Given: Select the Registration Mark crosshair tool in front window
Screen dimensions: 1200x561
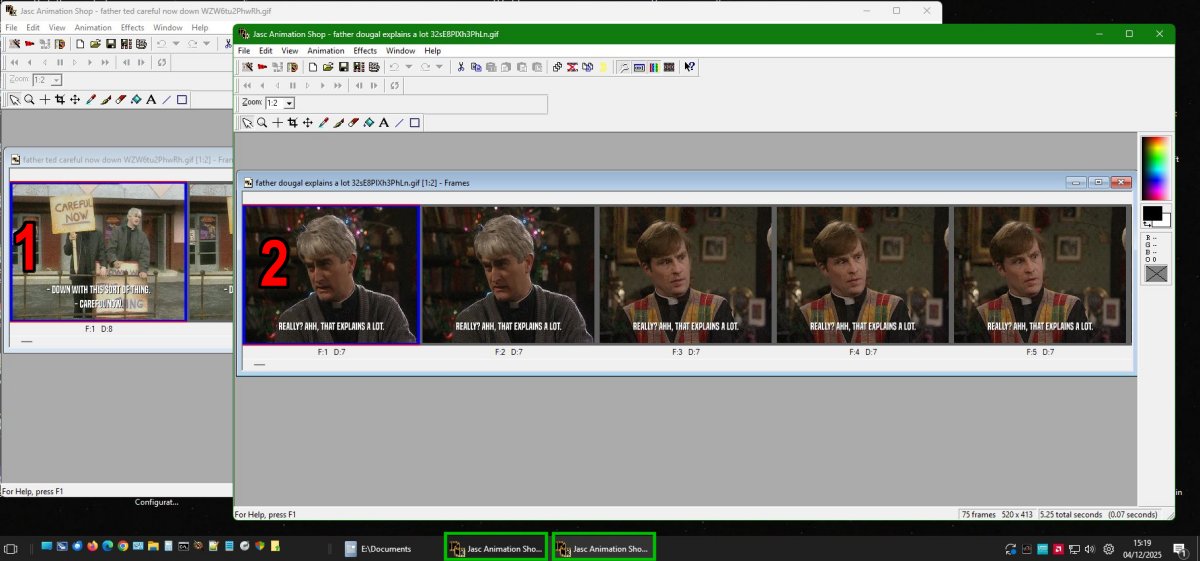Looking at the screenshot, I should coord(277,123).
